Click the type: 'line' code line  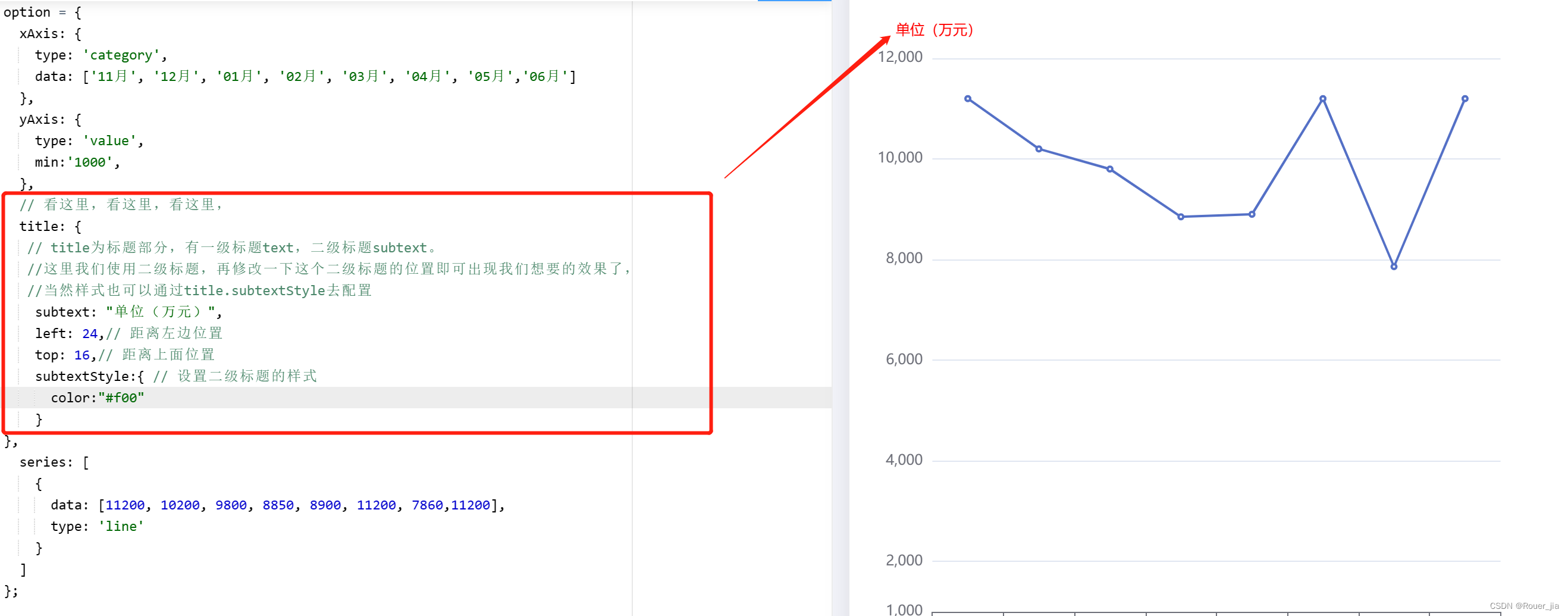coord(98,527)
